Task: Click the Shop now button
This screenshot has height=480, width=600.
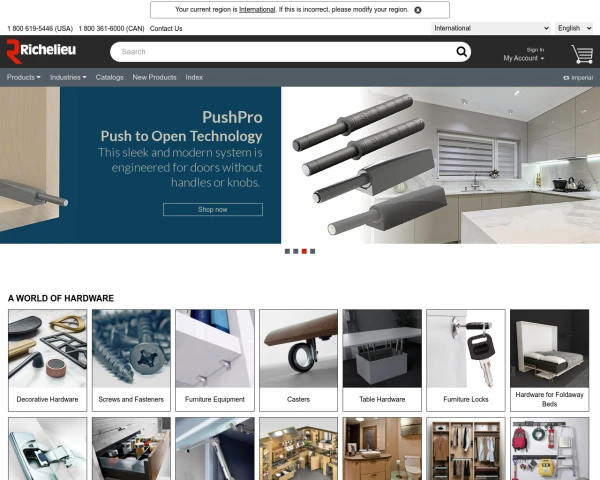Action: tap(213, 209)
